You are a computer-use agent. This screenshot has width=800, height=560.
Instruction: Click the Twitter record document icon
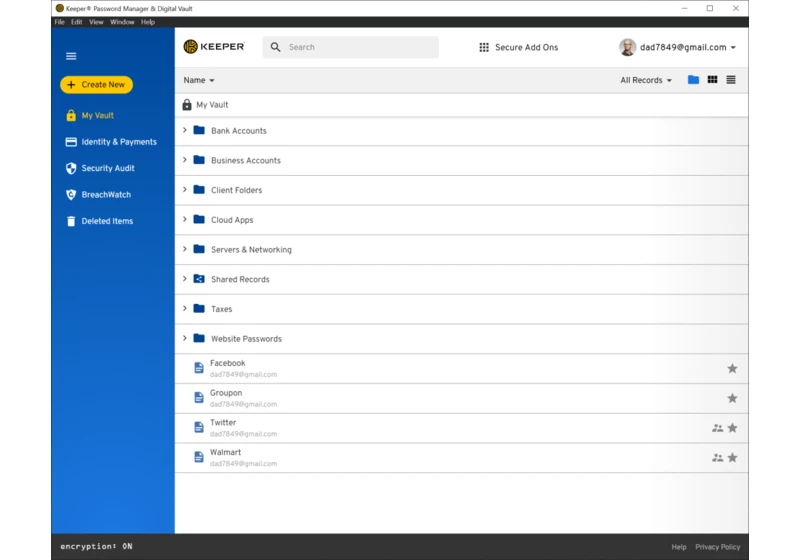tap(199, 427)
